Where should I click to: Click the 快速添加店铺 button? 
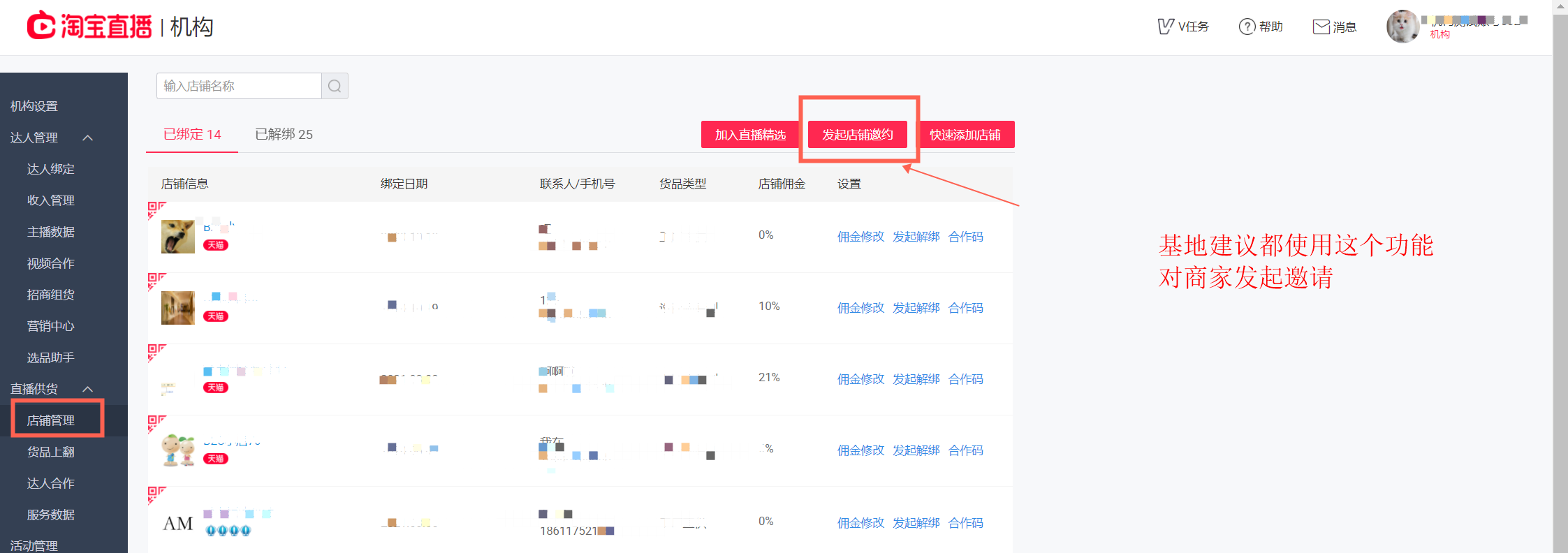point(965,135)
